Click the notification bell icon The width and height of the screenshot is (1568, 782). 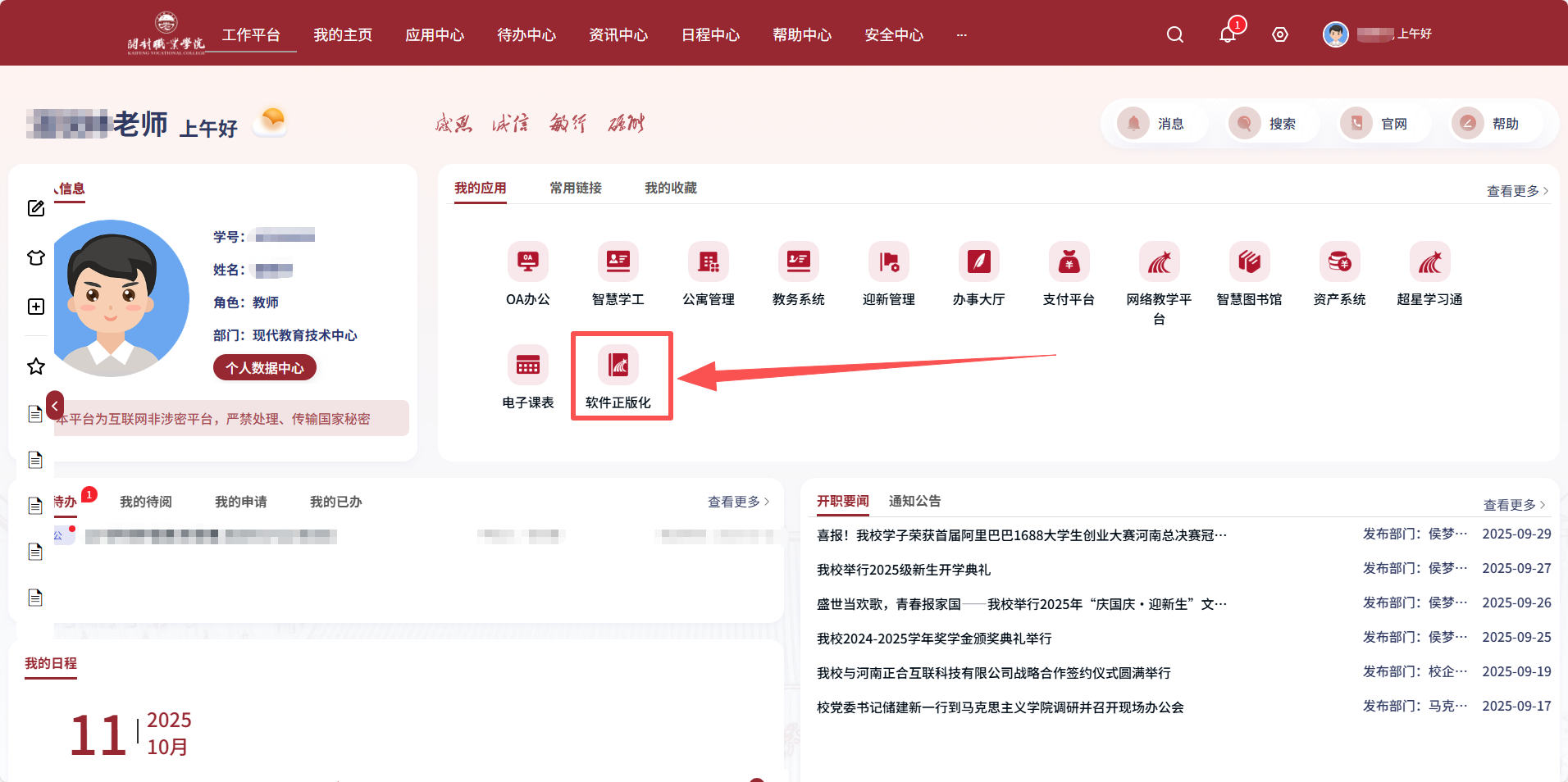point(1227,34)
